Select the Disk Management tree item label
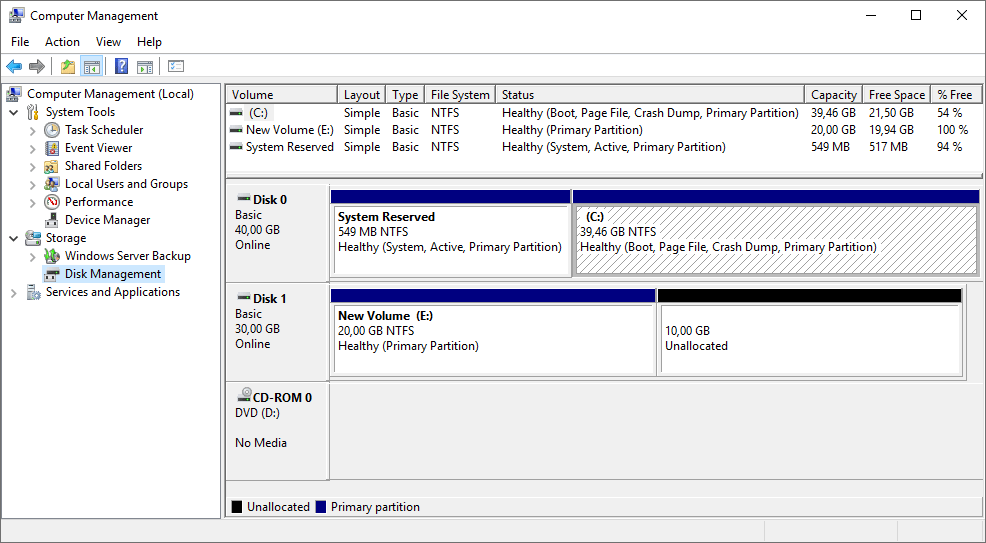The width and height of the screenshot is (986, 543). pos(113,274)
